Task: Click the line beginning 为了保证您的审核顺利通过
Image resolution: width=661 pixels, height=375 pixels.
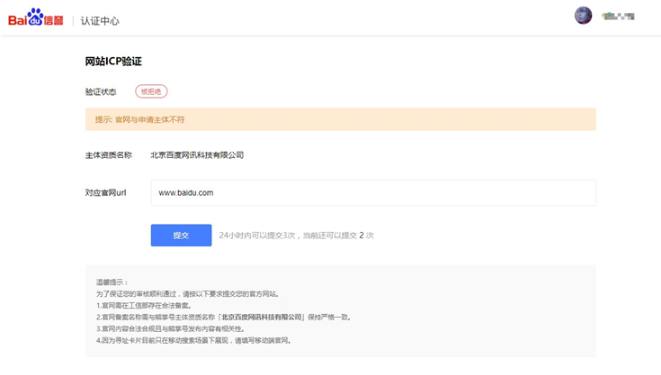Action: [x=188, y=294]
